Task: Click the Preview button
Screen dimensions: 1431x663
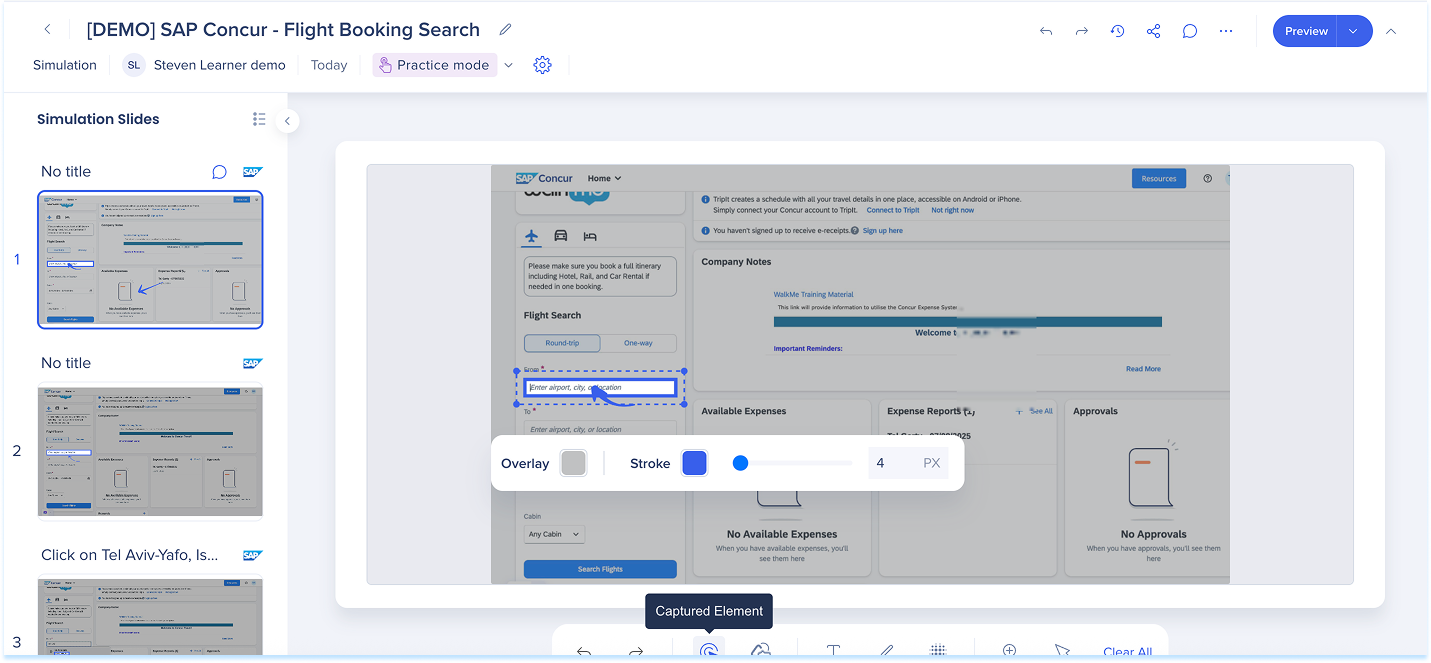Action: coord(1306,31)
